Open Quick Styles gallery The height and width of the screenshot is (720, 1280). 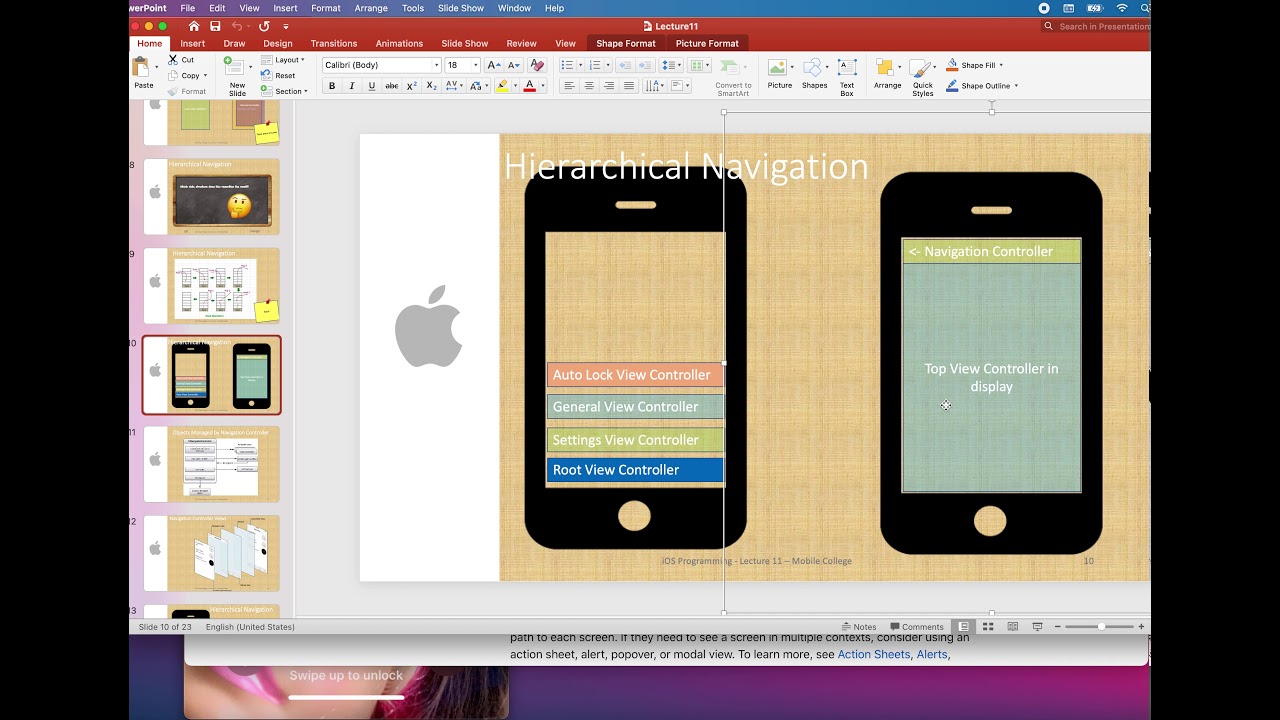pyautogui.click(x=923, y=76)
